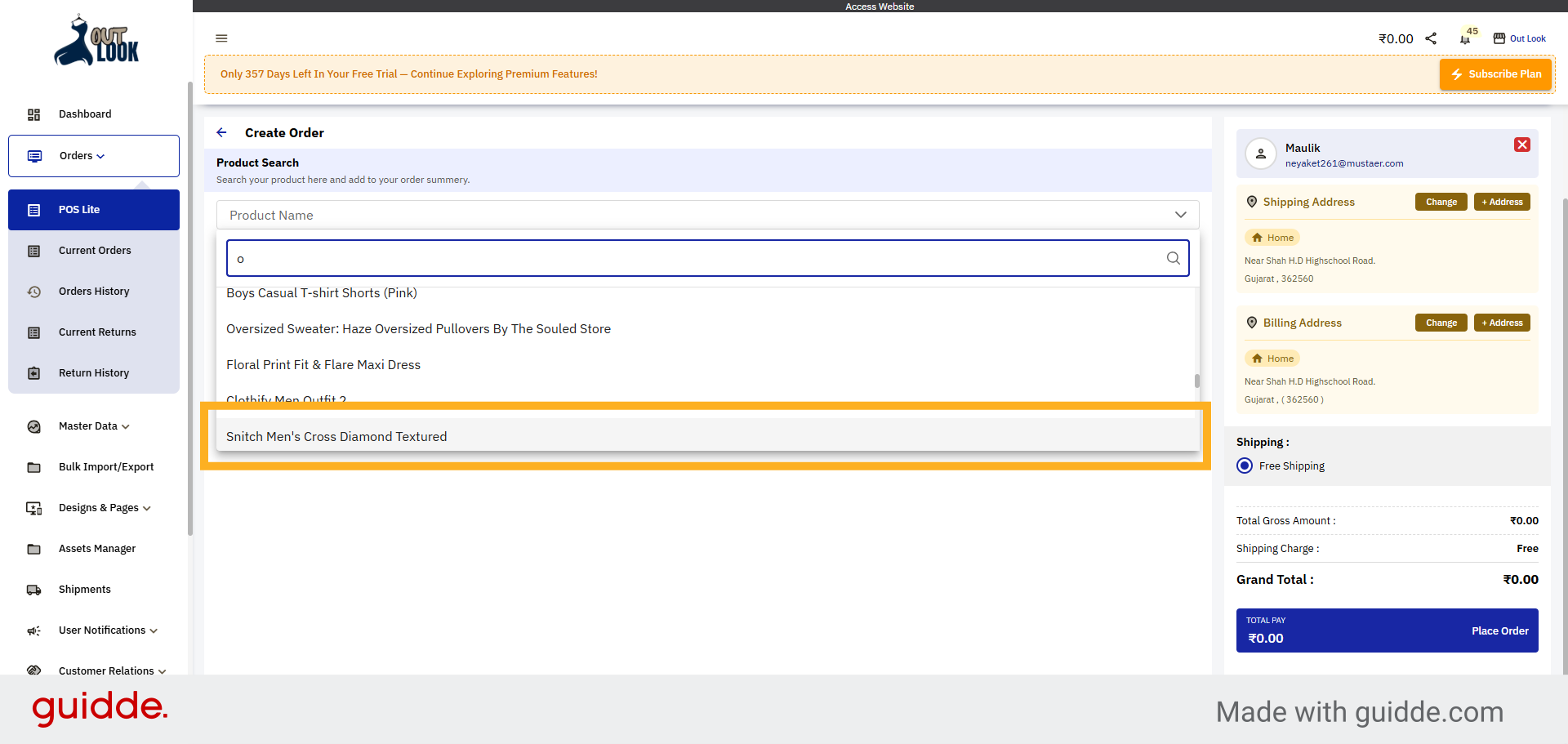Viewport: 1568px width, 744px height.
Task: Click Change for Billing Address
Action: (1441, 323)
